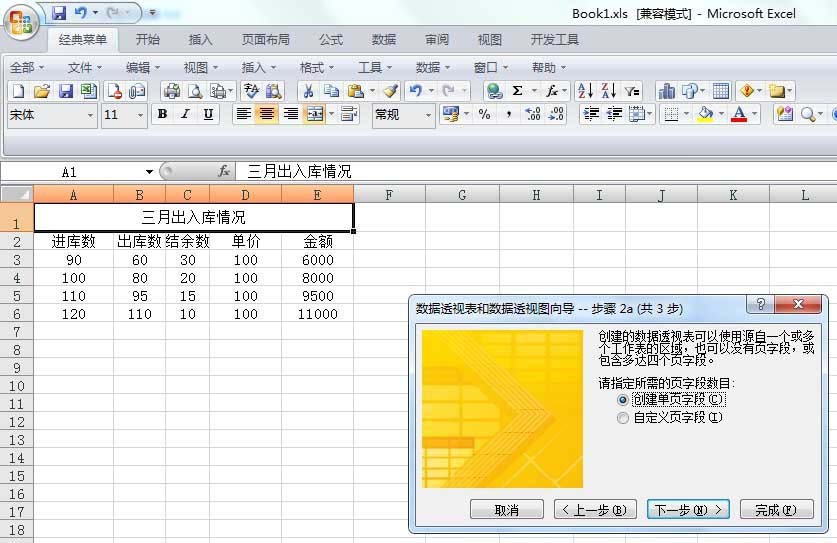The height and width of the screenshot is (543, 837).
Task: Copy selection icon in toolbar
Action: click(x=331, y=91)
